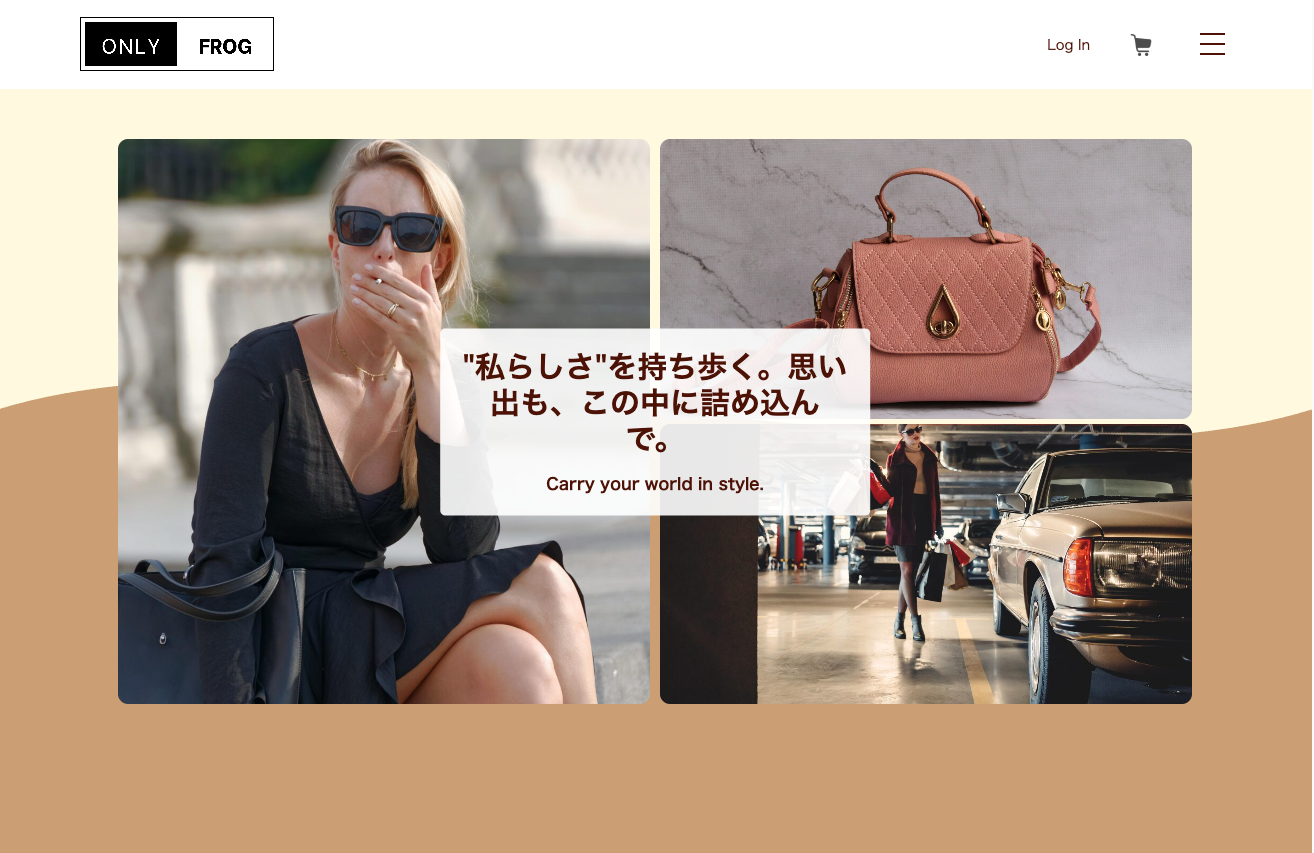
Task: Click the handbag's top carry handle
Action: pos(929,194)
